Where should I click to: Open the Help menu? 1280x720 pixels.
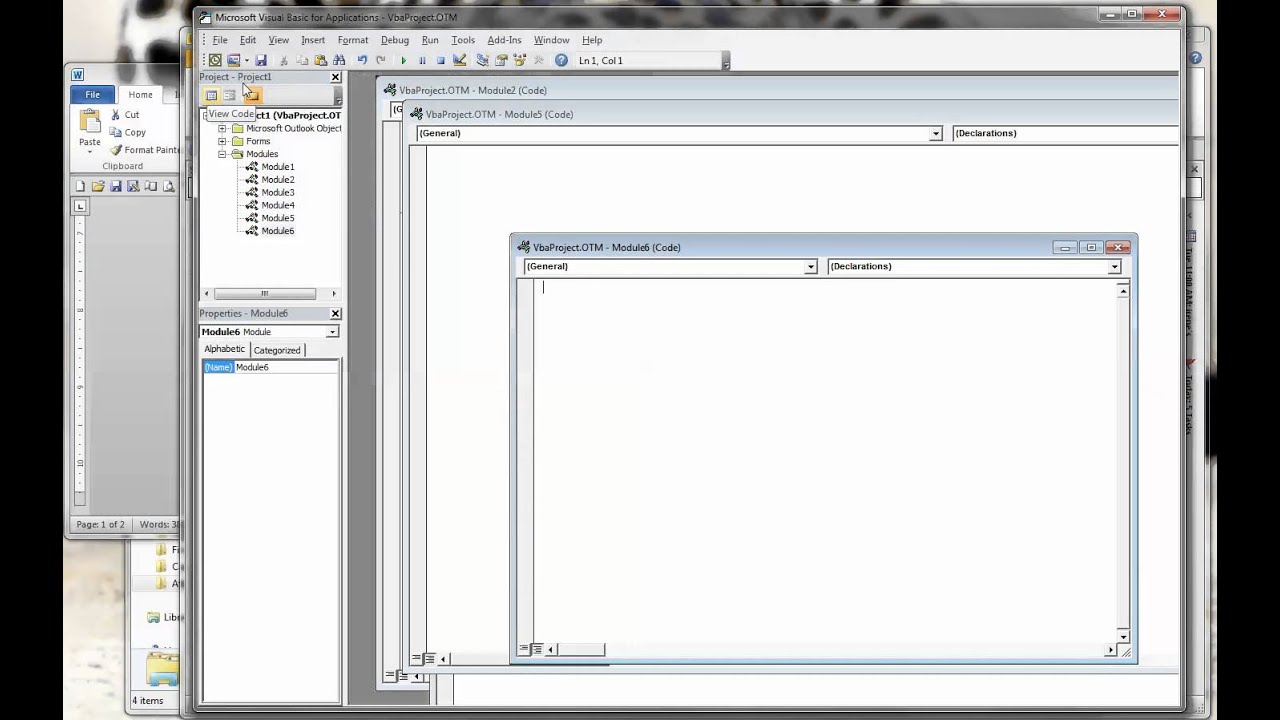click(x=592, y=40)
